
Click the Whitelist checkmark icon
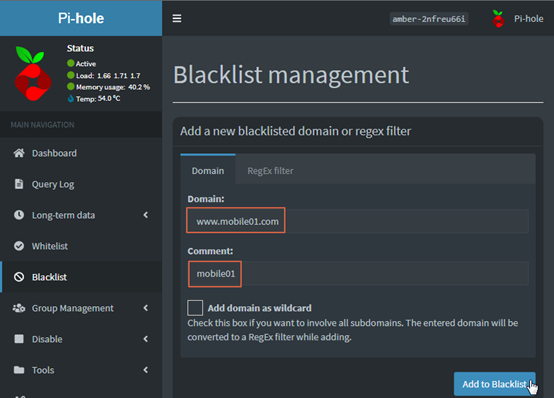coord(19,246)
